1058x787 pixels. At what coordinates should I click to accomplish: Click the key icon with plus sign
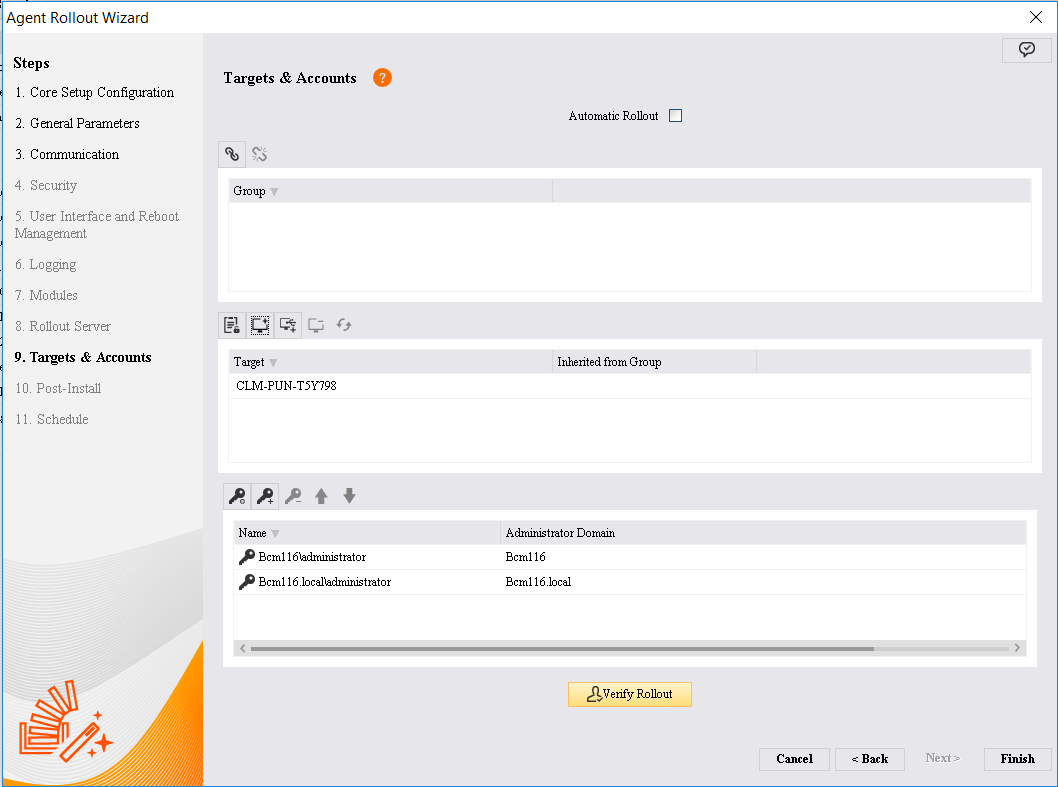pyautogui.click(x=265, y=496)
